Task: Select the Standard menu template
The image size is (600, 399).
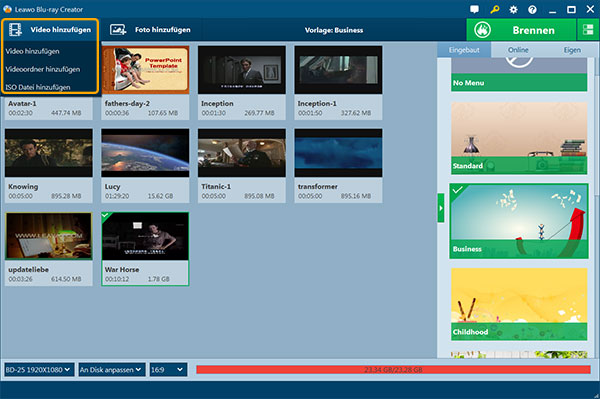Action: coord(519,138)
